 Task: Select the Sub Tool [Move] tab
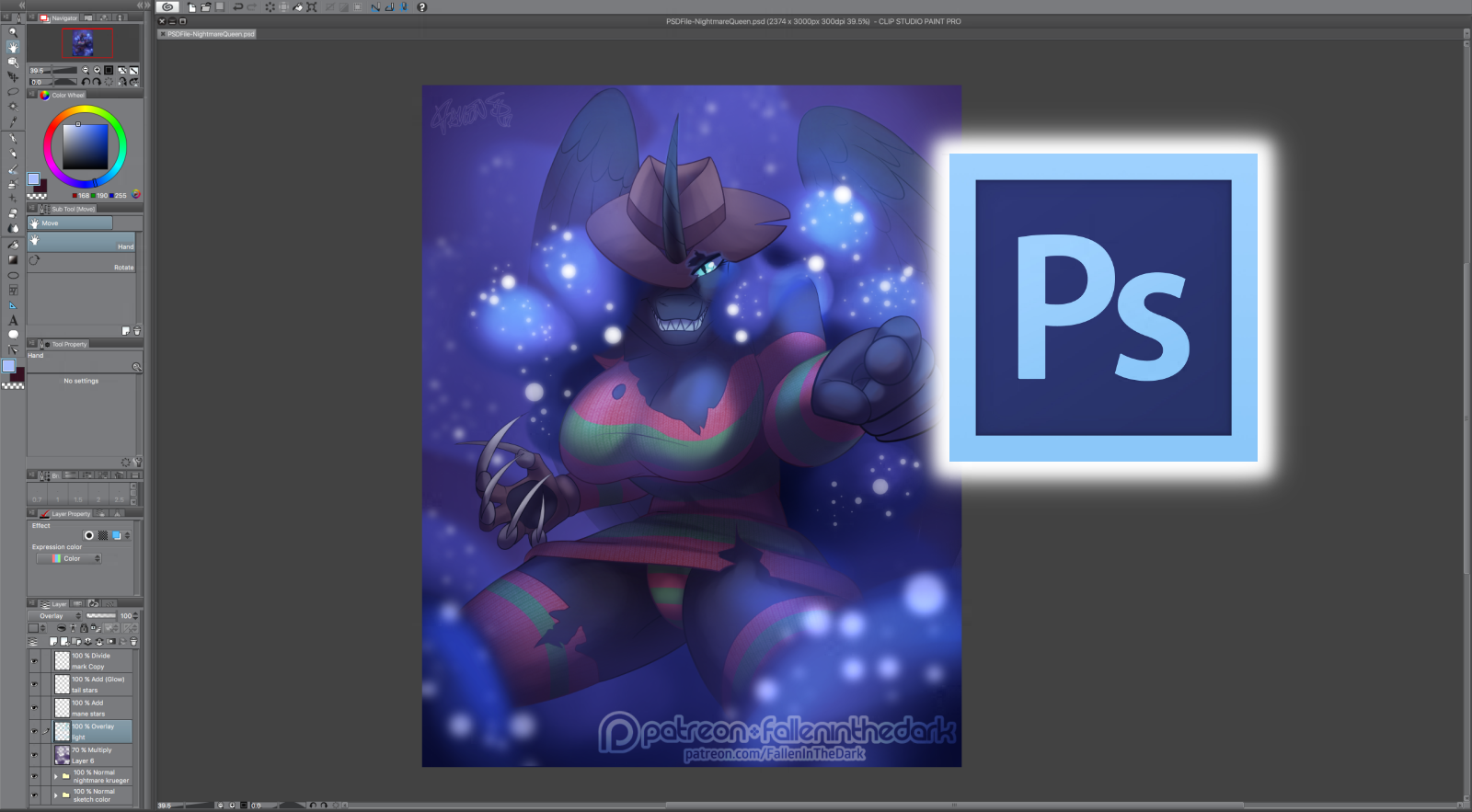tap(68, 209)
